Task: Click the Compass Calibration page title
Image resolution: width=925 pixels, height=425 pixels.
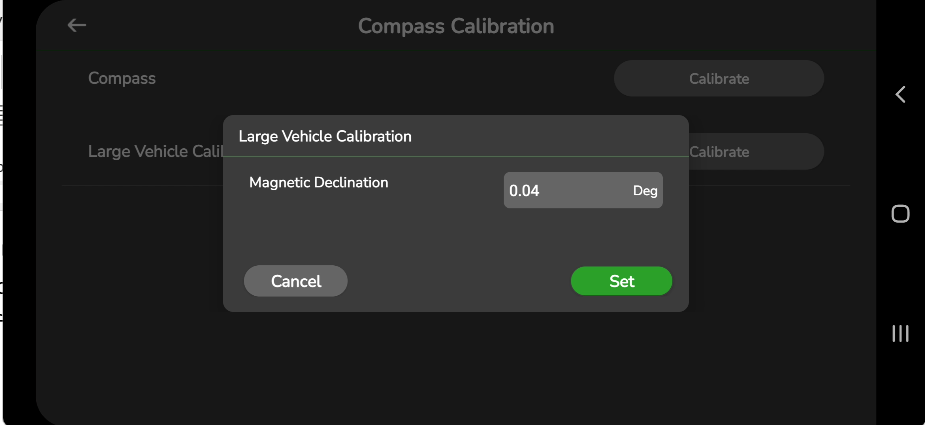Action: 456,26
